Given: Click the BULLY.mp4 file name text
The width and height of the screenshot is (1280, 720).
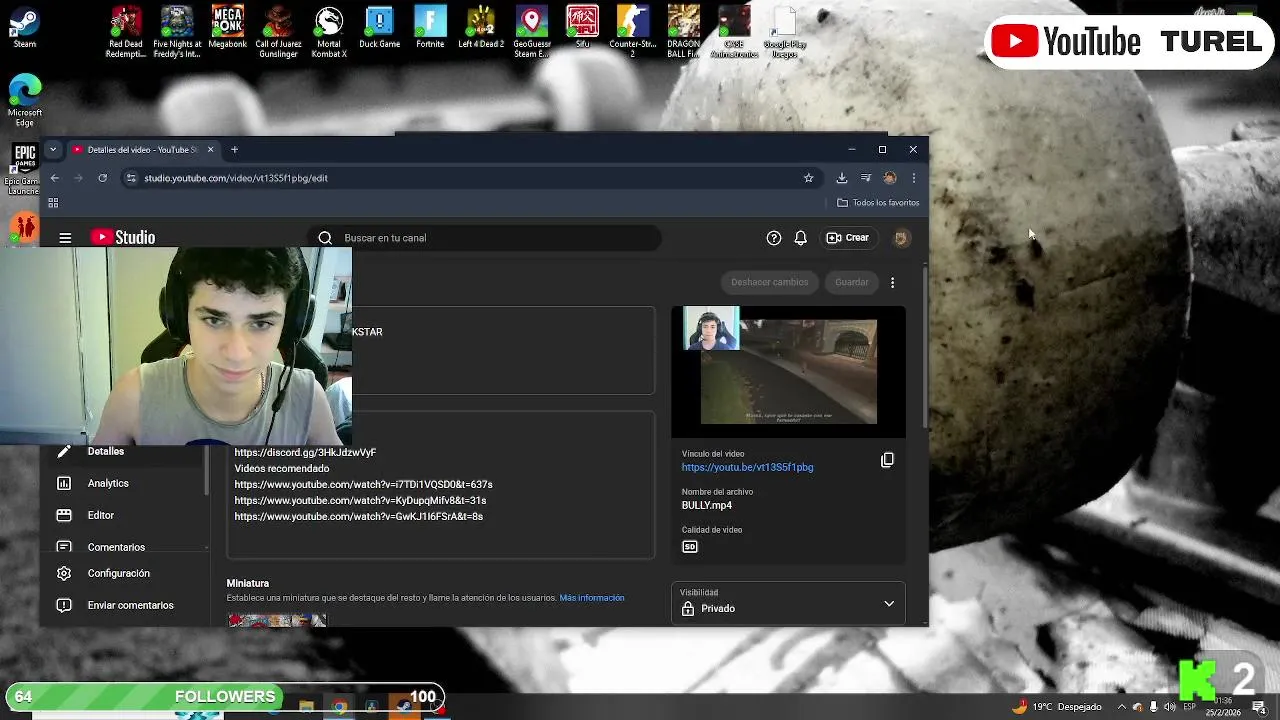Looking at the screenshot, I should (x=706, y=505).
